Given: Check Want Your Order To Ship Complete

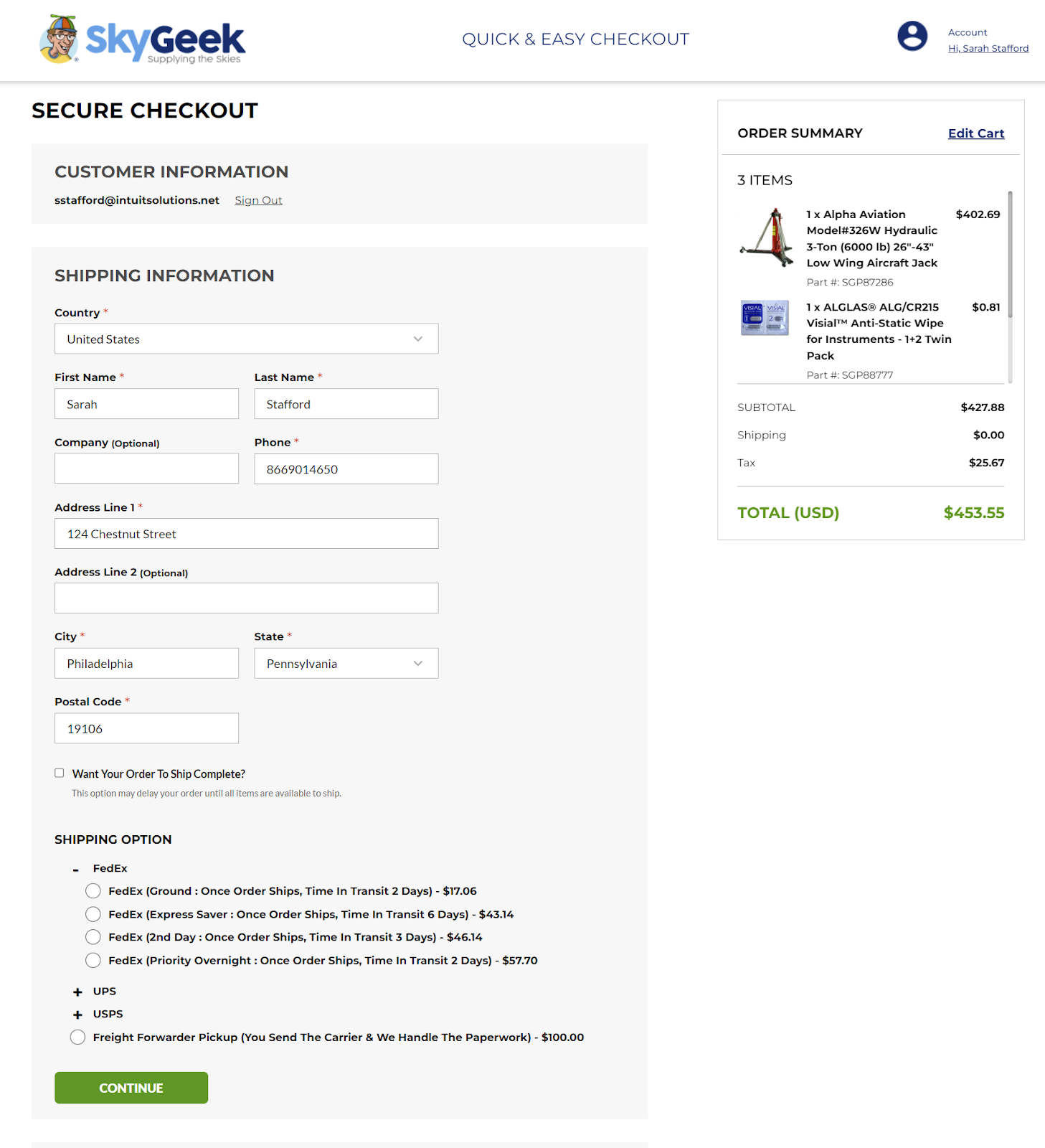Looking at the screenshot, I should 60,773.
